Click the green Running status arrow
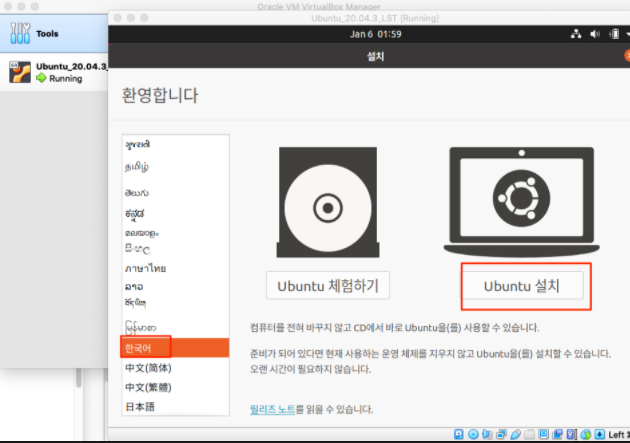 tap(41, 78)
